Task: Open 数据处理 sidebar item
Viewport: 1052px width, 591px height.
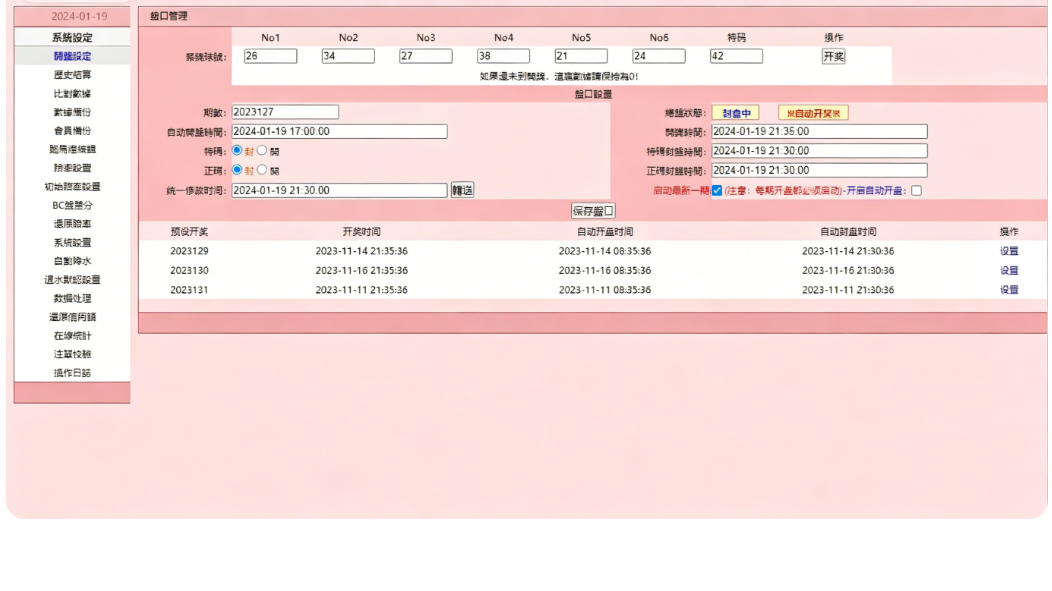Action: pyautogui.click(x=72, y=299)
